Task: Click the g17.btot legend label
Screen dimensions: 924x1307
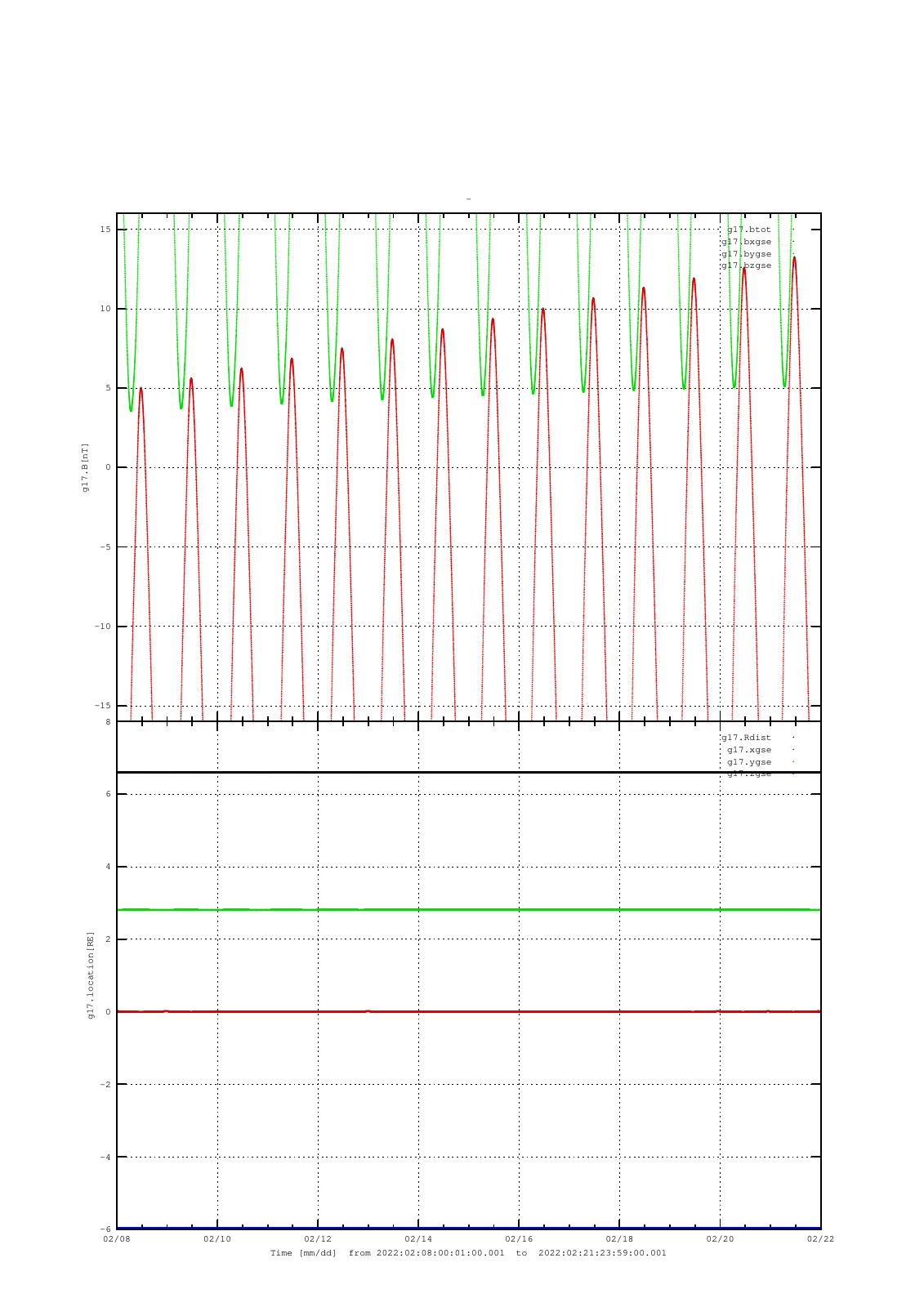Action: (x=748, y=230)
